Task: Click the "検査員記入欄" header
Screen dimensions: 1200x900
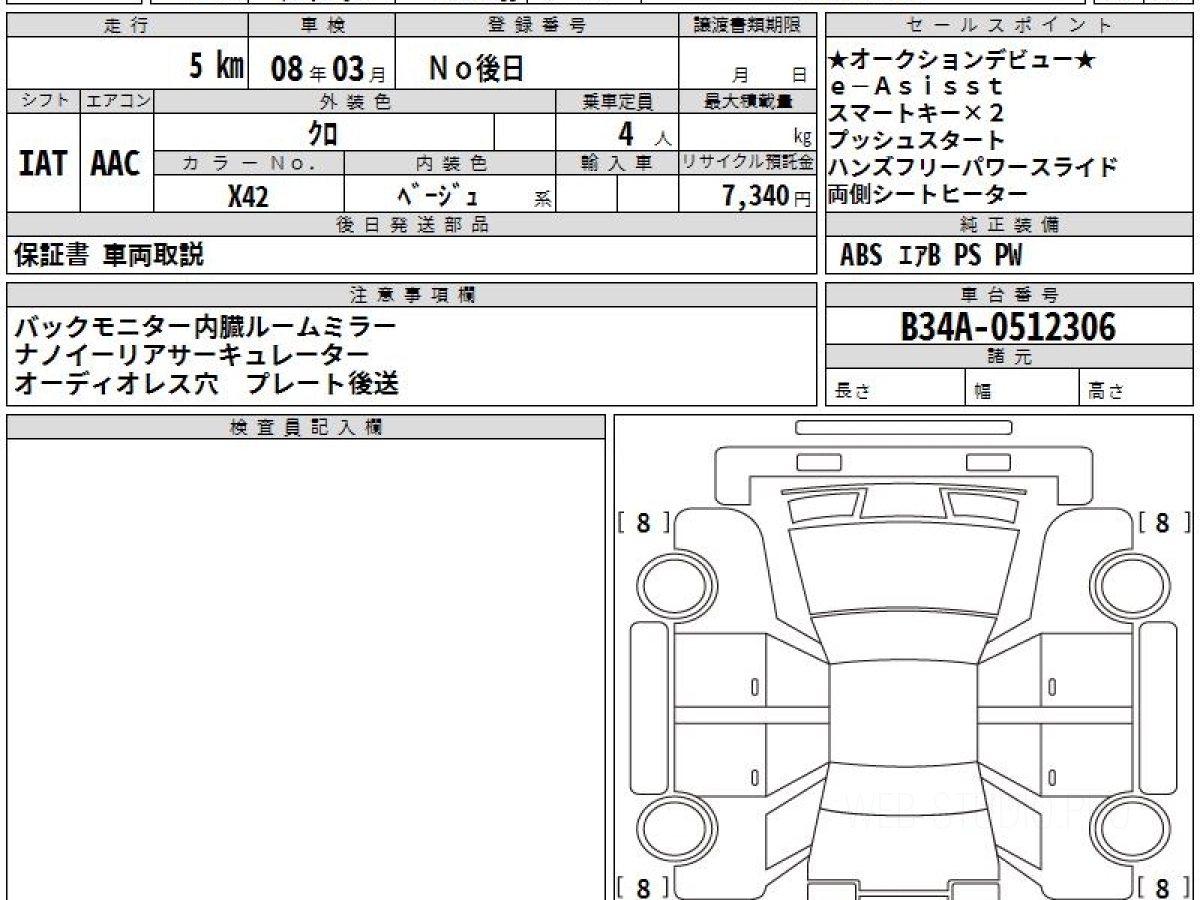Action: [306, 426]
